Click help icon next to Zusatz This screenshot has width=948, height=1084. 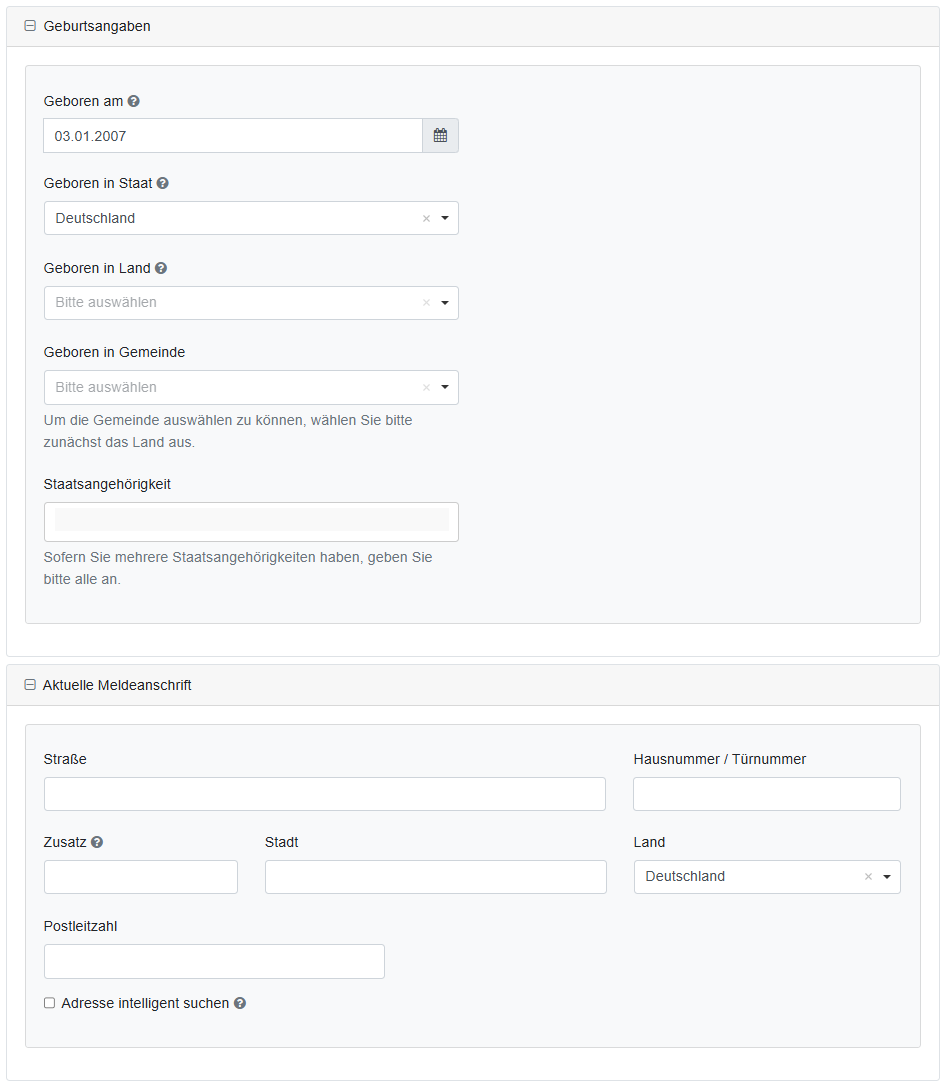click(x=97, y=842)
